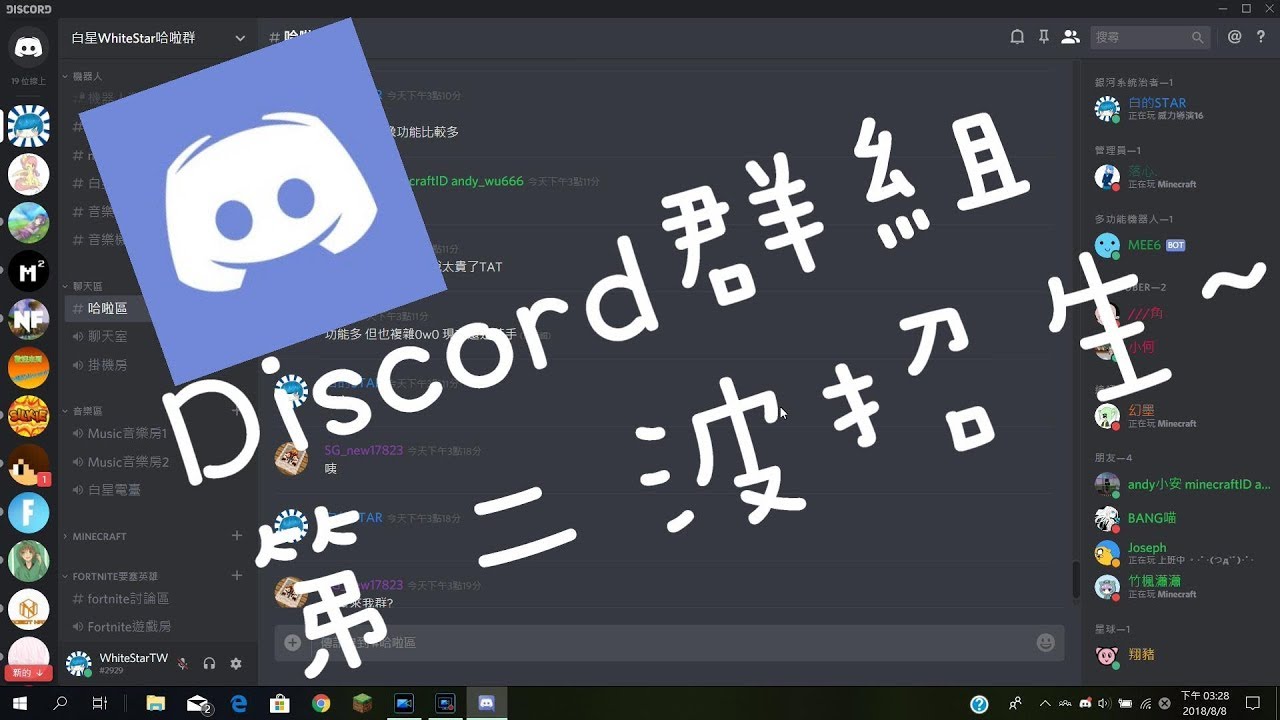Toggle headphone deafen in user panel
This screenshot has height=720, width=1280.
(x=209, y=663)
